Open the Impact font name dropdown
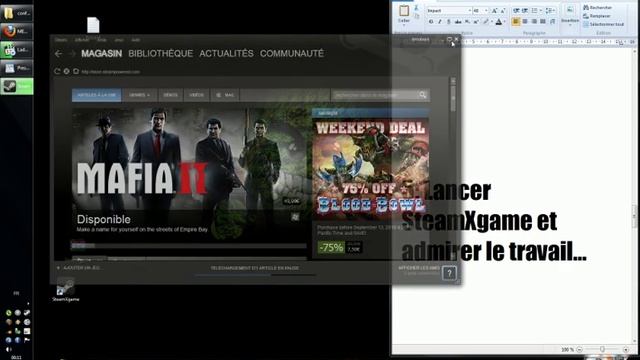Image resolution: width=640 pixels, height=360 pixels. [x=470, y=11]
